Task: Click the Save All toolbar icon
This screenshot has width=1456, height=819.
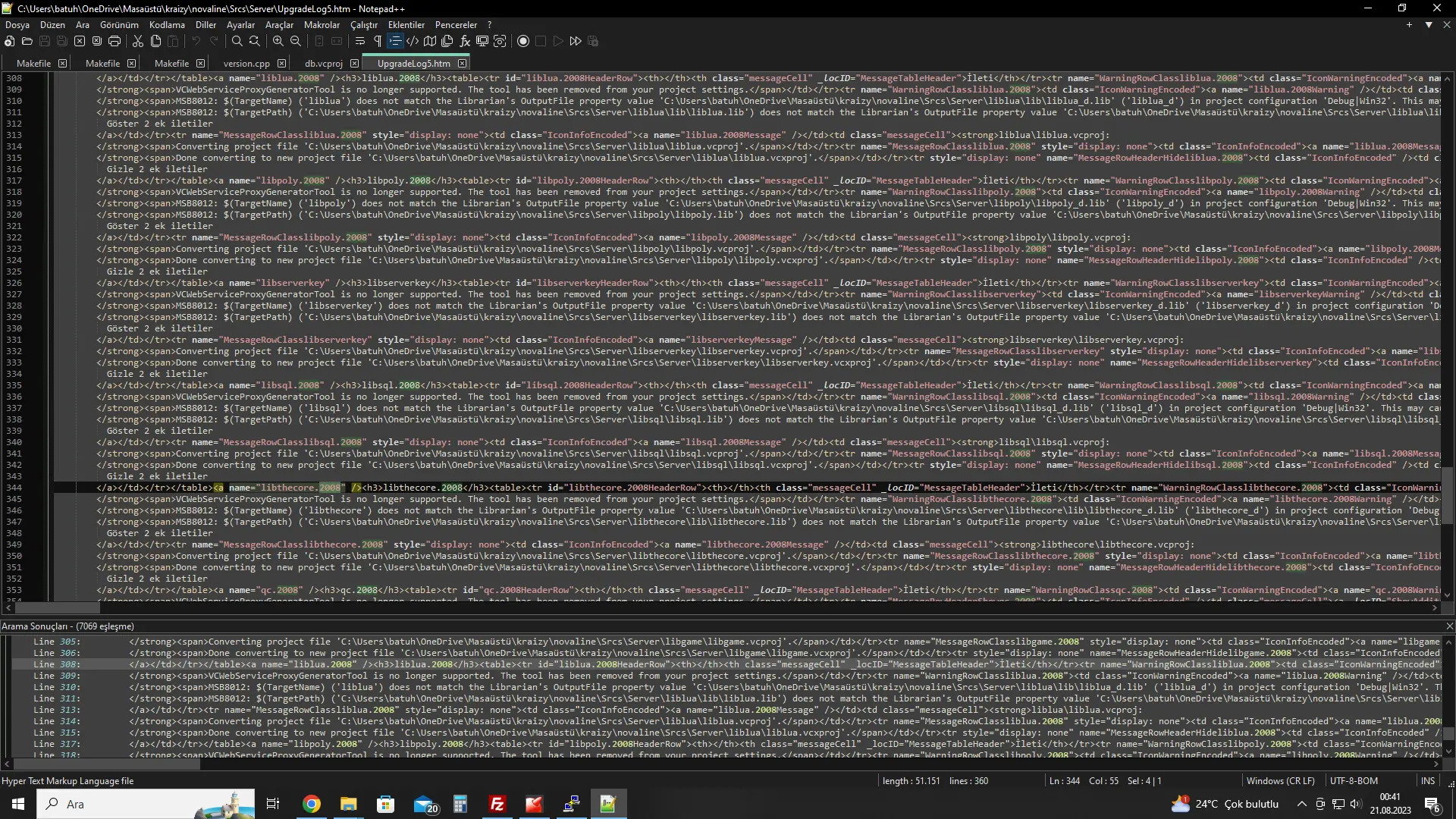Action: (x=62, y=41)
